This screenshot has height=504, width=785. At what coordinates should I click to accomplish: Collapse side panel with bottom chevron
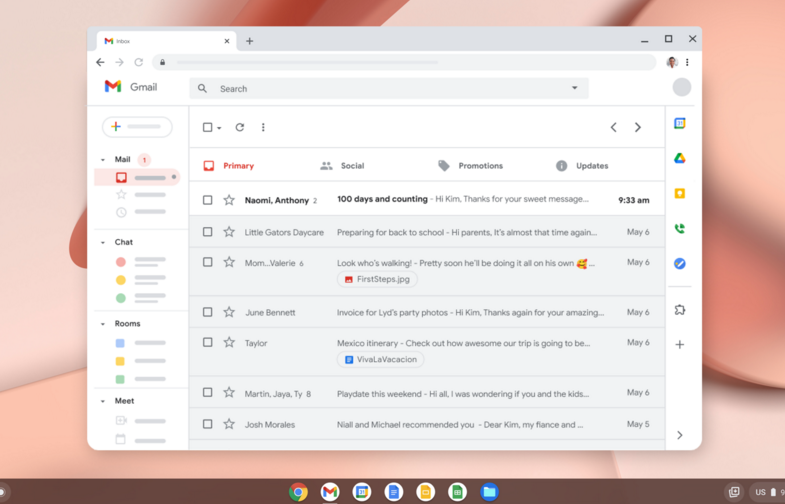(x=679, y=435)
